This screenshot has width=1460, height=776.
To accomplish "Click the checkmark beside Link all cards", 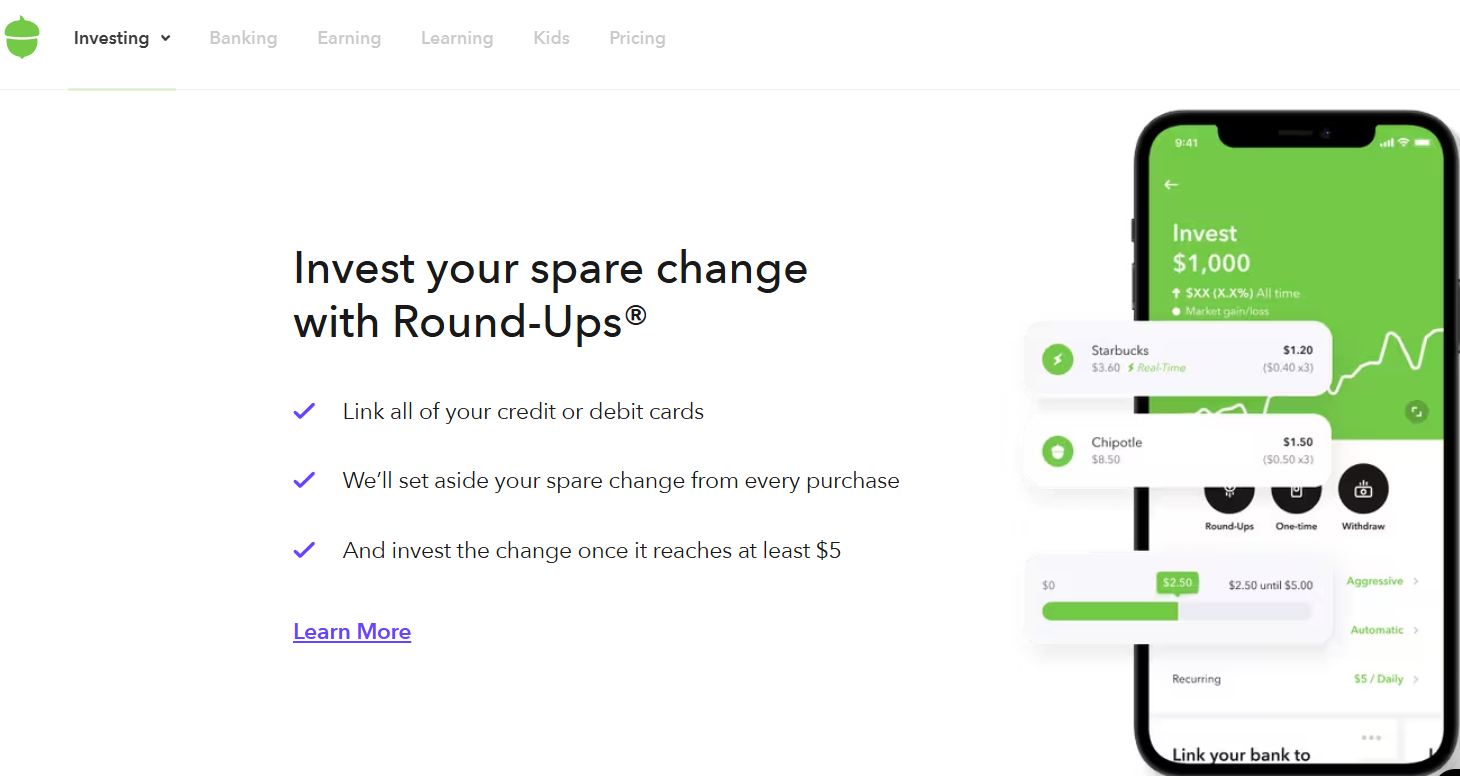I will (304, 411).
